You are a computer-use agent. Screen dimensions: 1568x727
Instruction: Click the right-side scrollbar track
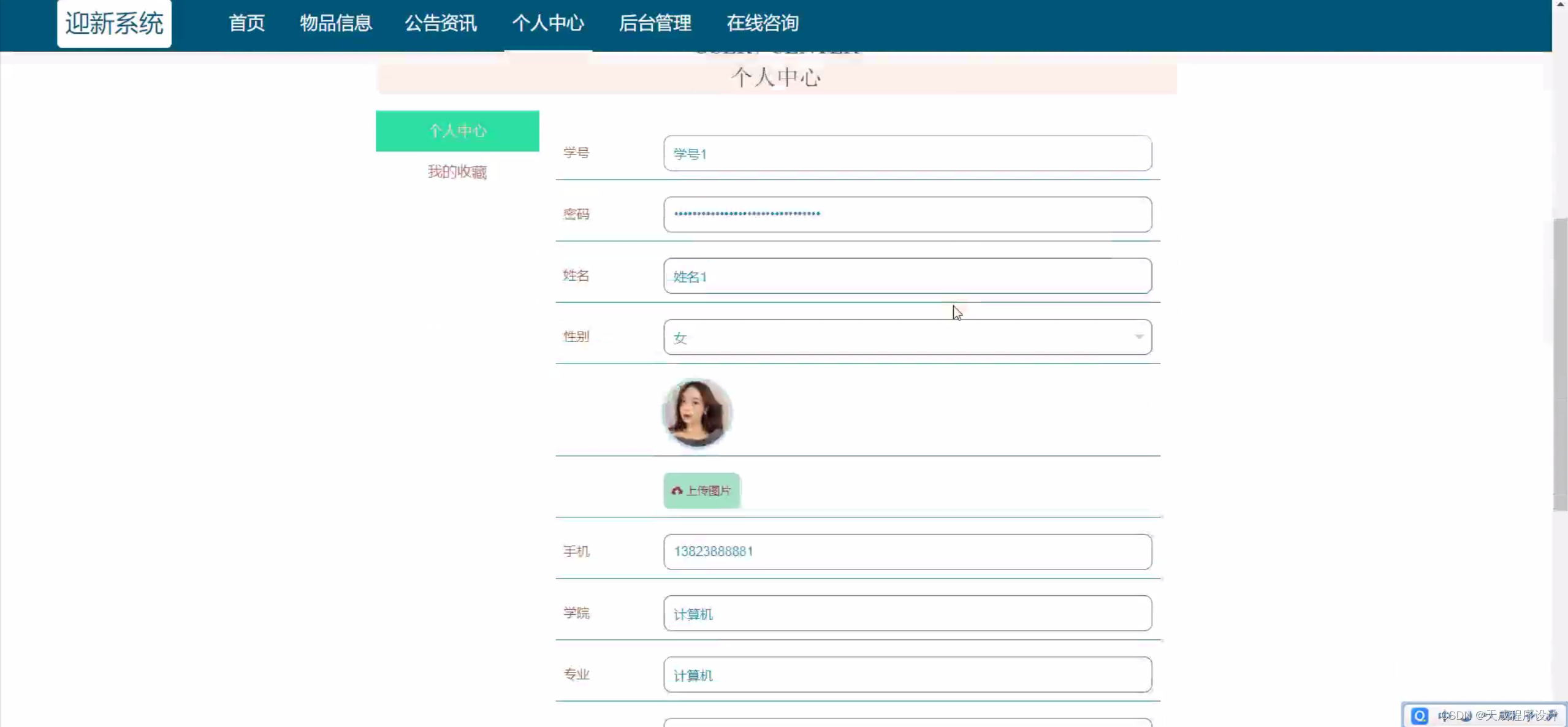1560,368
